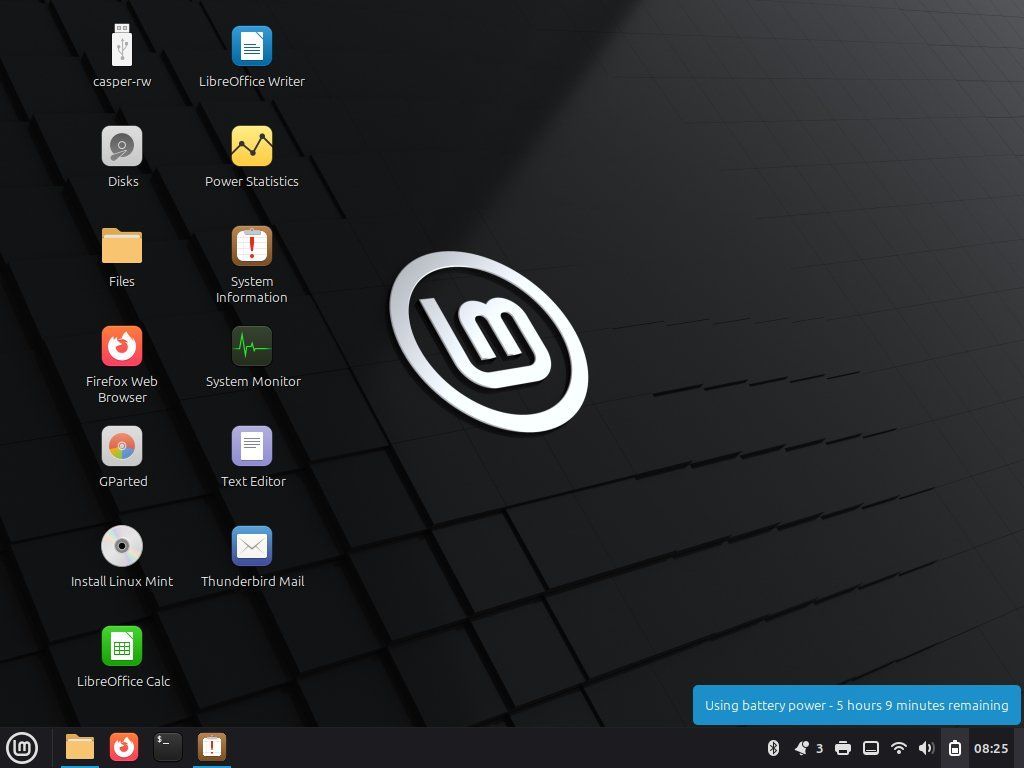Select the System Monitor desktop icon
The height and width of the screenshot is (768, 1024).
click(251, 345)
